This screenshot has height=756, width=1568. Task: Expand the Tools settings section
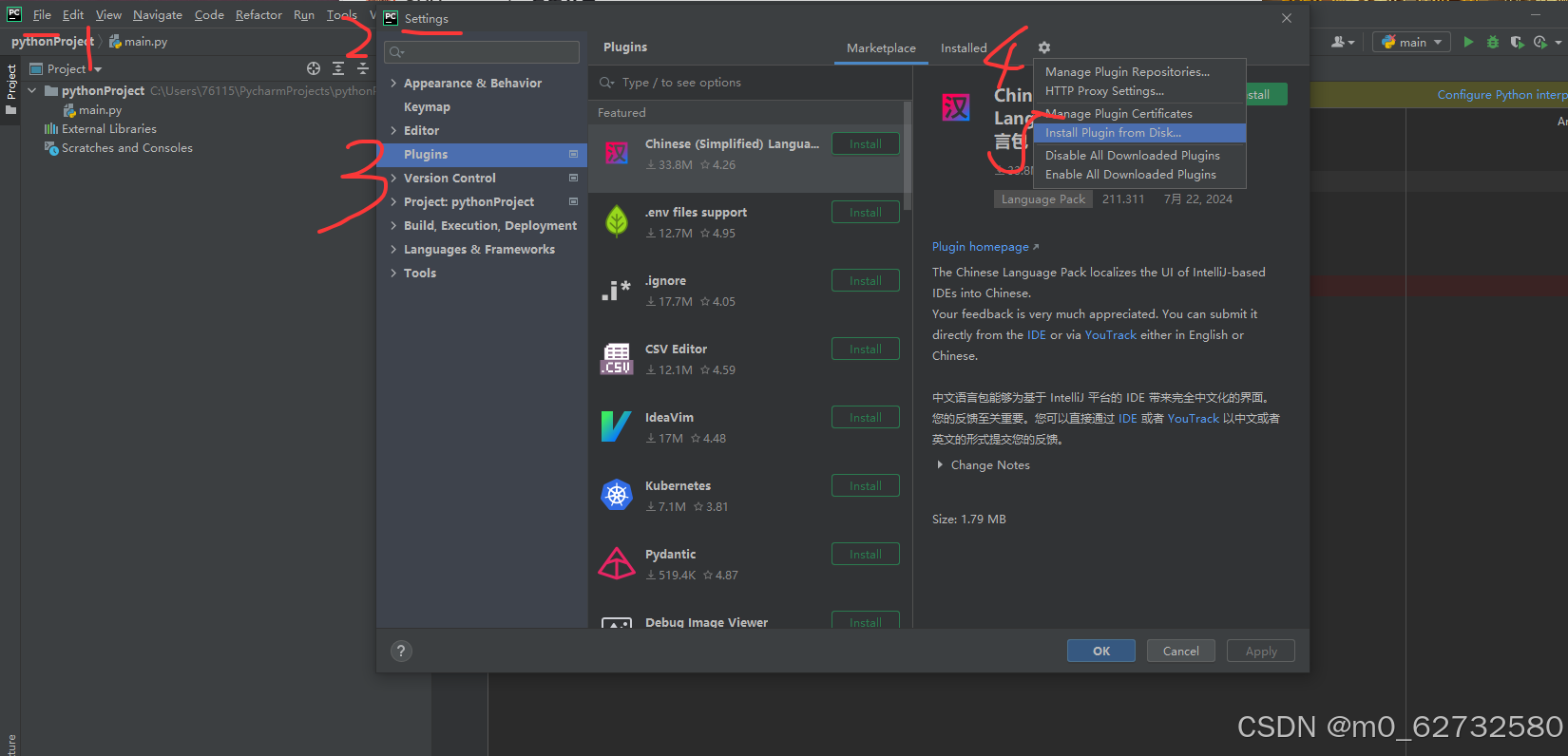click(x=393, y=273)
